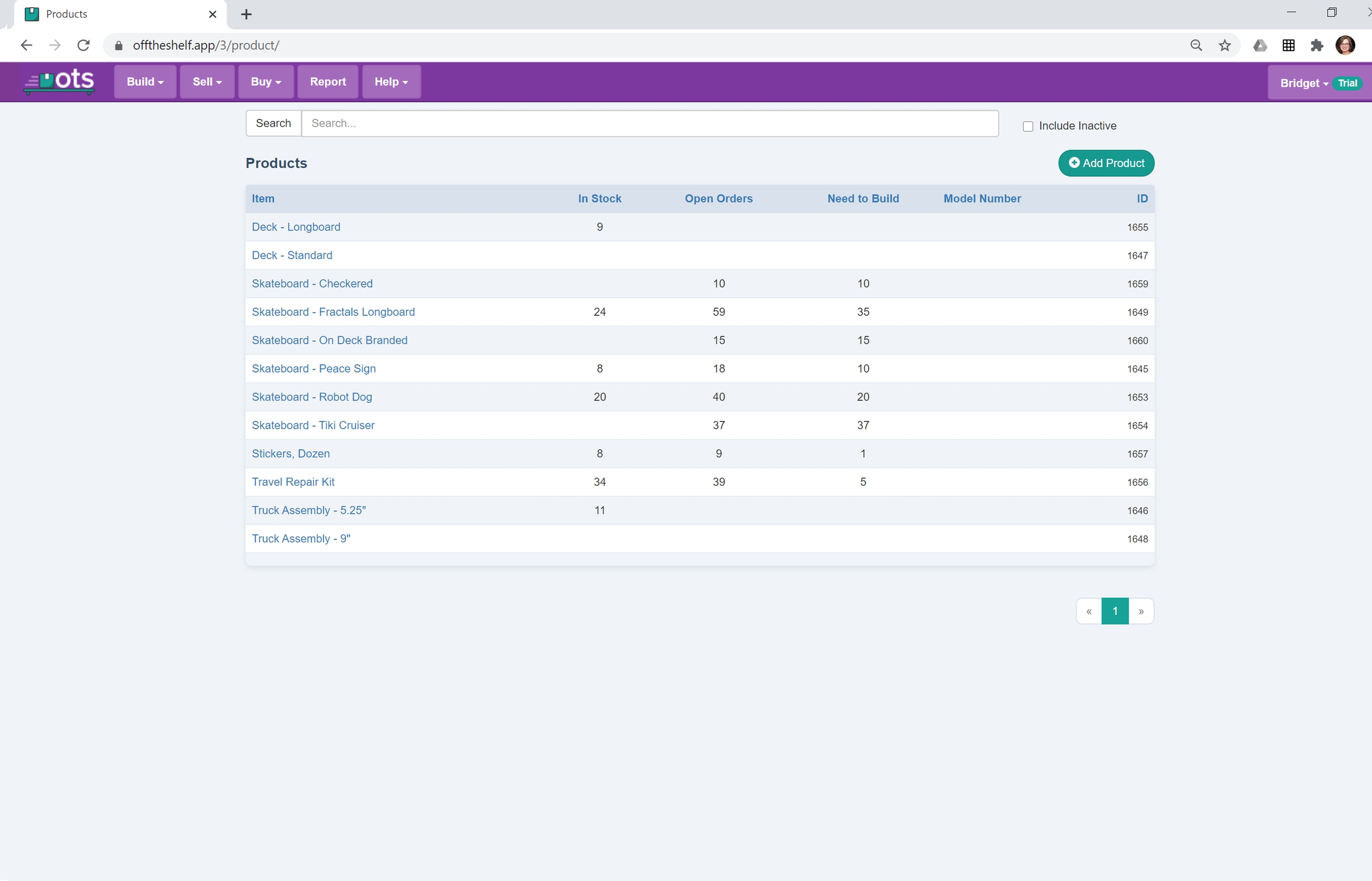Open Chrome profile avatar
1372x881 pixels.
(1345, 45)
